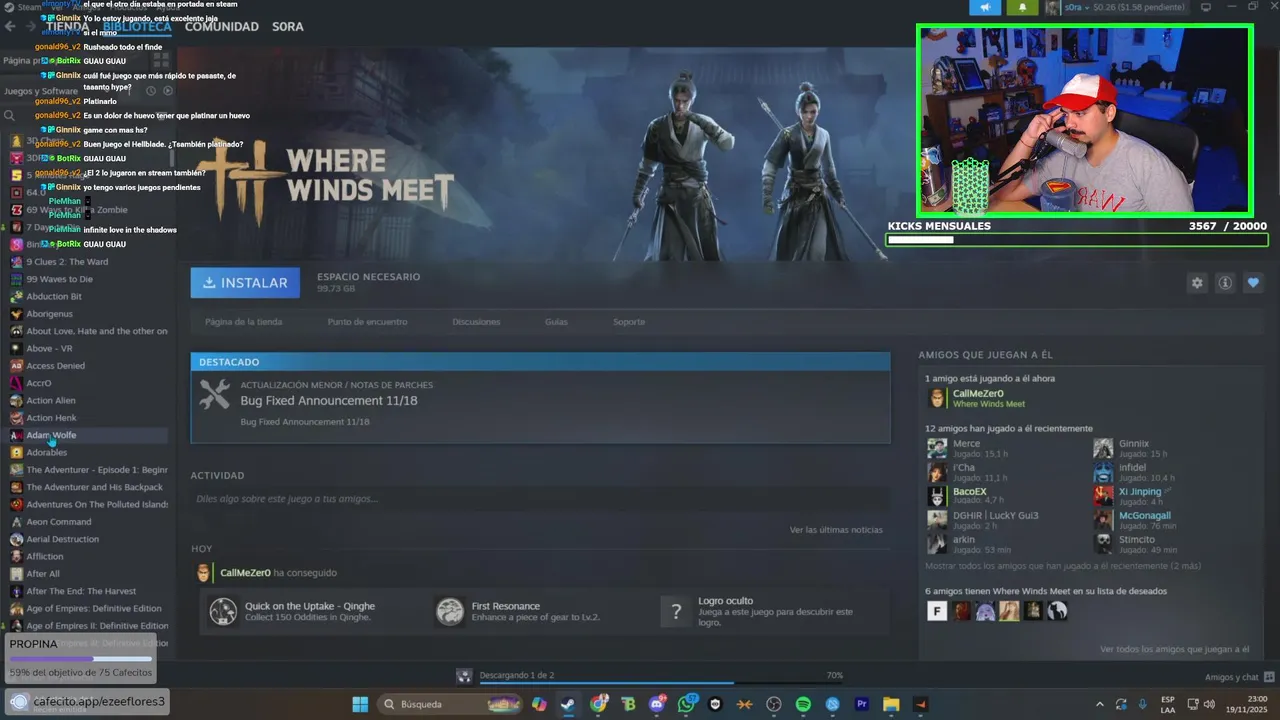This screenshot has height=720, width=1280.
Task: Open the Guías tab
Action: (556, 322)
